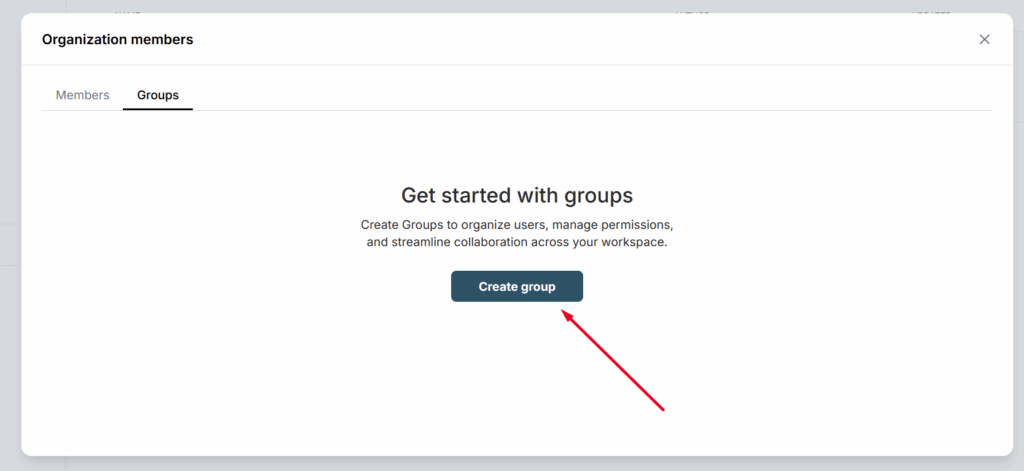Click the dimmed backdrop left of dialog
The width and height of the screenshot is (1024, 471).
(x=10, y=235)
